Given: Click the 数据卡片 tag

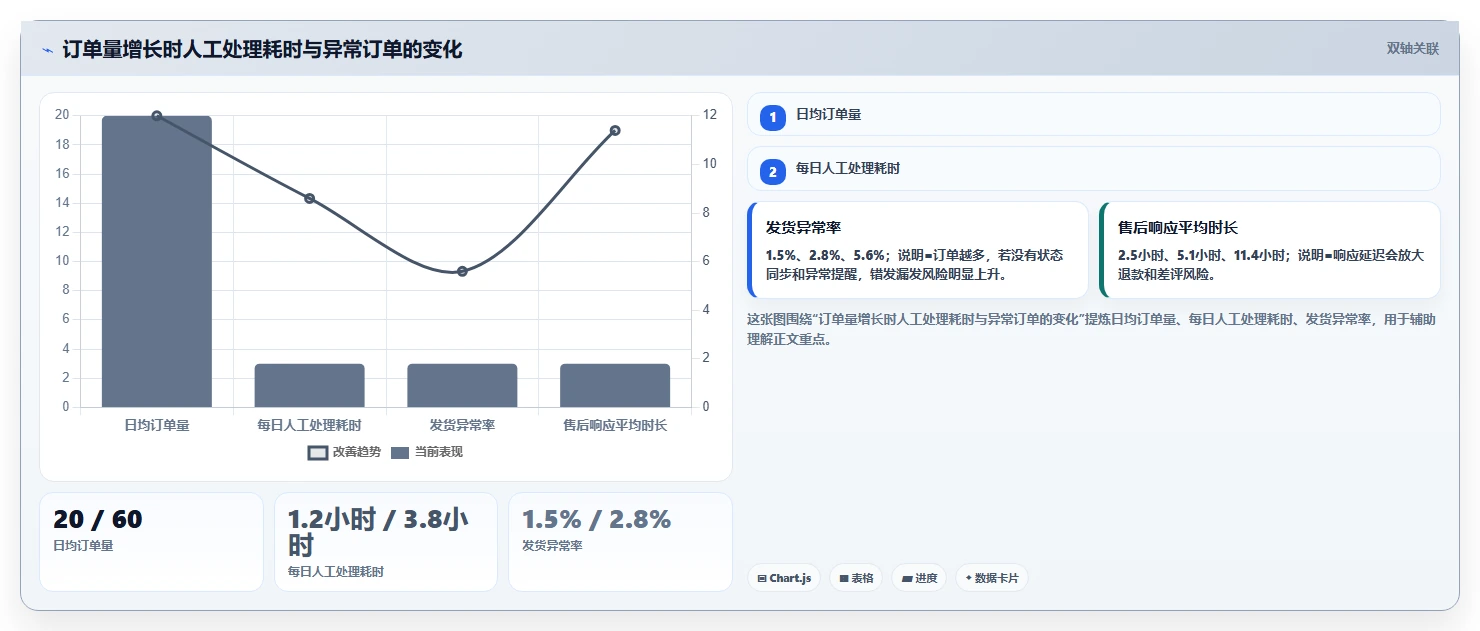Looking at the screenshot, I should tap(991, 578).
